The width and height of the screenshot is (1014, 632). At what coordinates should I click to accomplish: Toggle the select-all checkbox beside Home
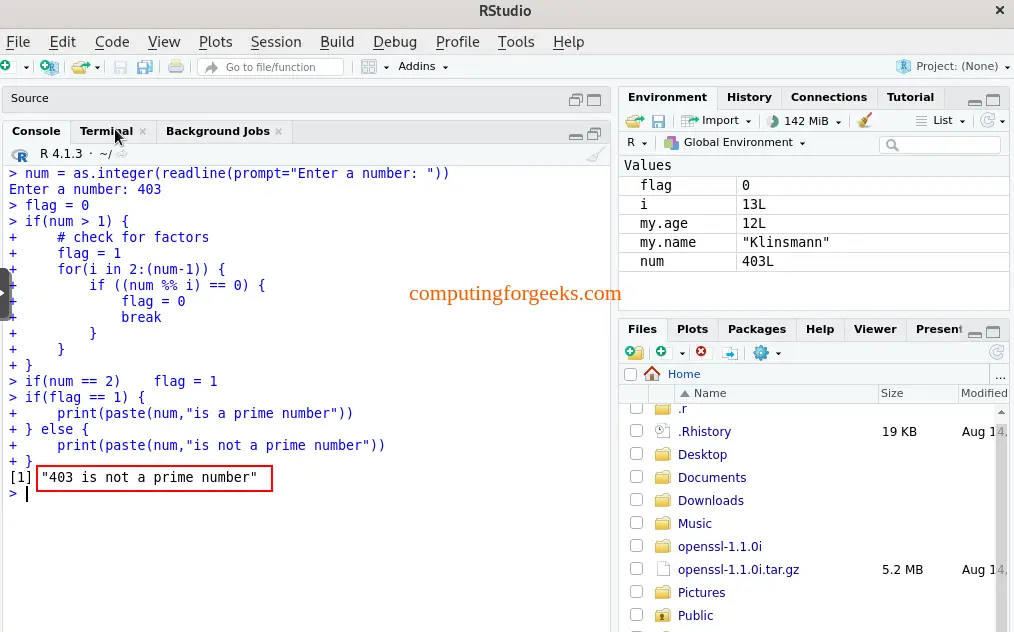pyautogui.click(x=631, y=375)
